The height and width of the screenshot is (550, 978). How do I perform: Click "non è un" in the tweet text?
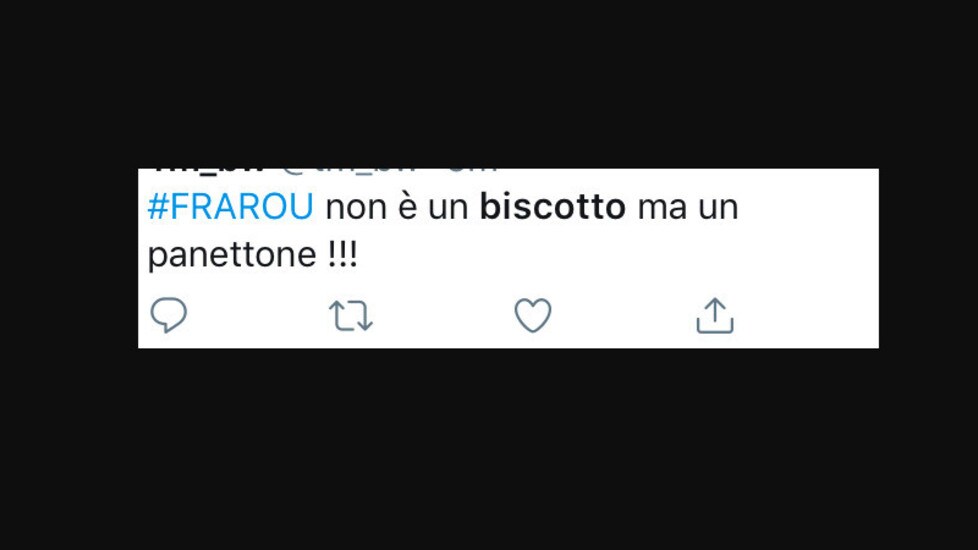397,206
